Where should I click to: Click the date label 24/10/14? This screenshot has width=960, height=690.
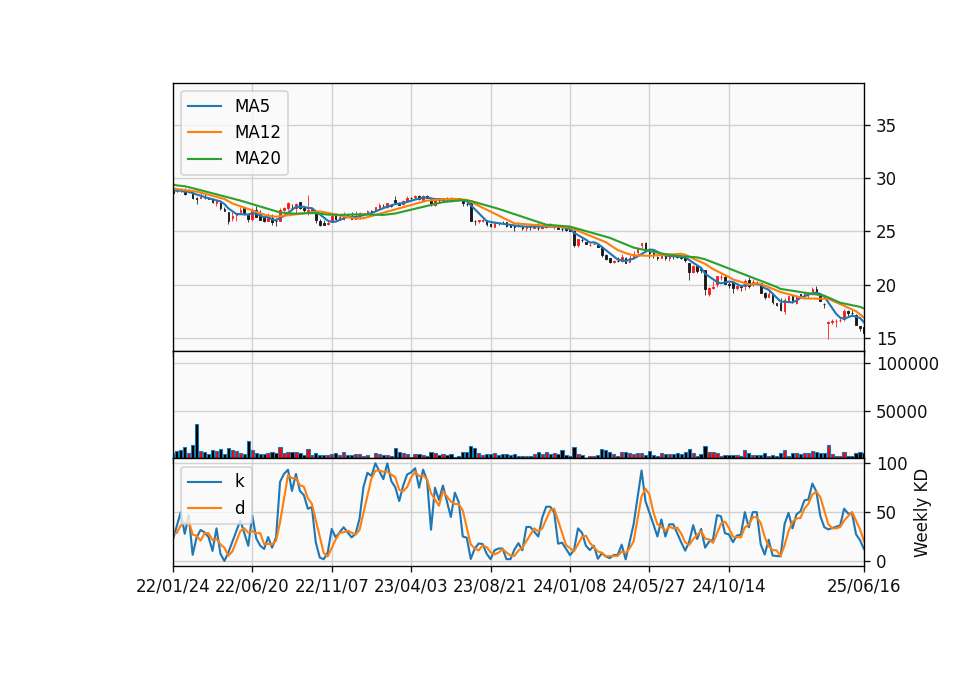729,586
